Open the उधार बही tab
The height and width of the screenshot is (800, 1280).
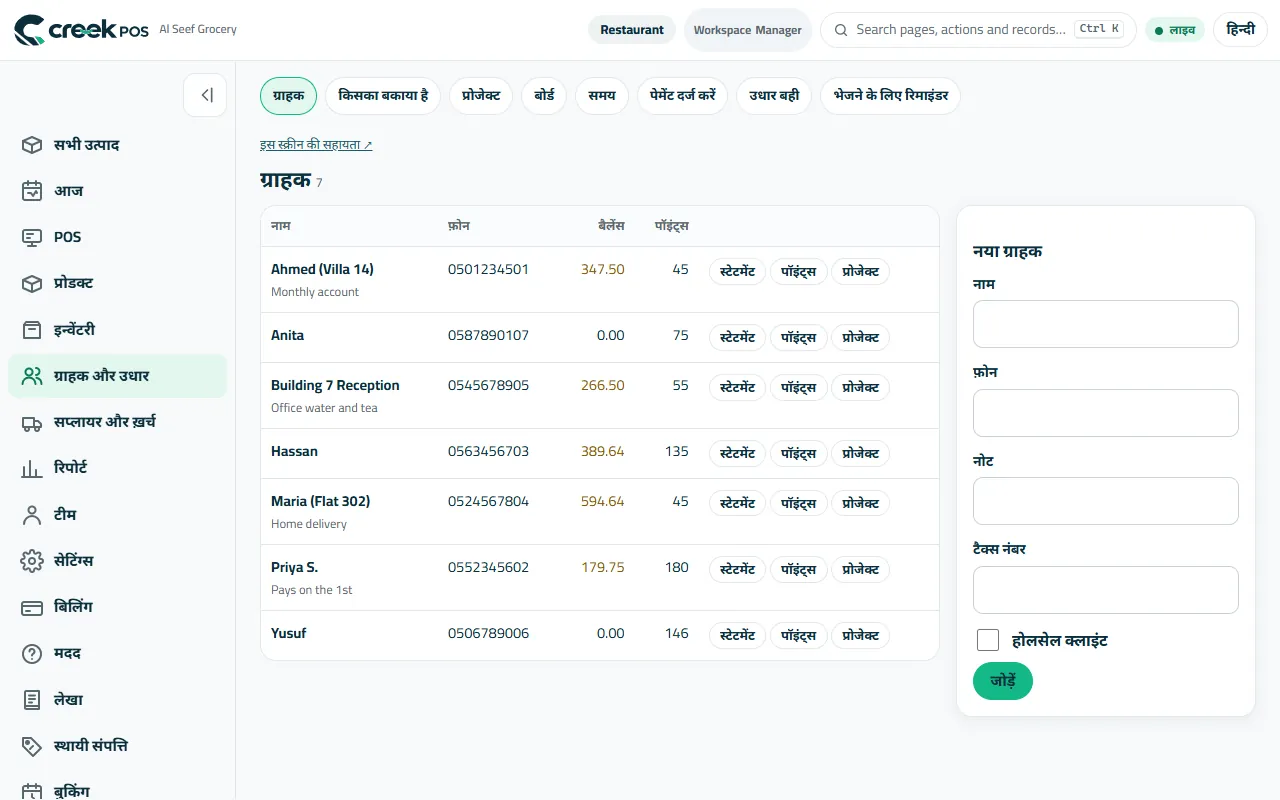click(x=775, y=96)
